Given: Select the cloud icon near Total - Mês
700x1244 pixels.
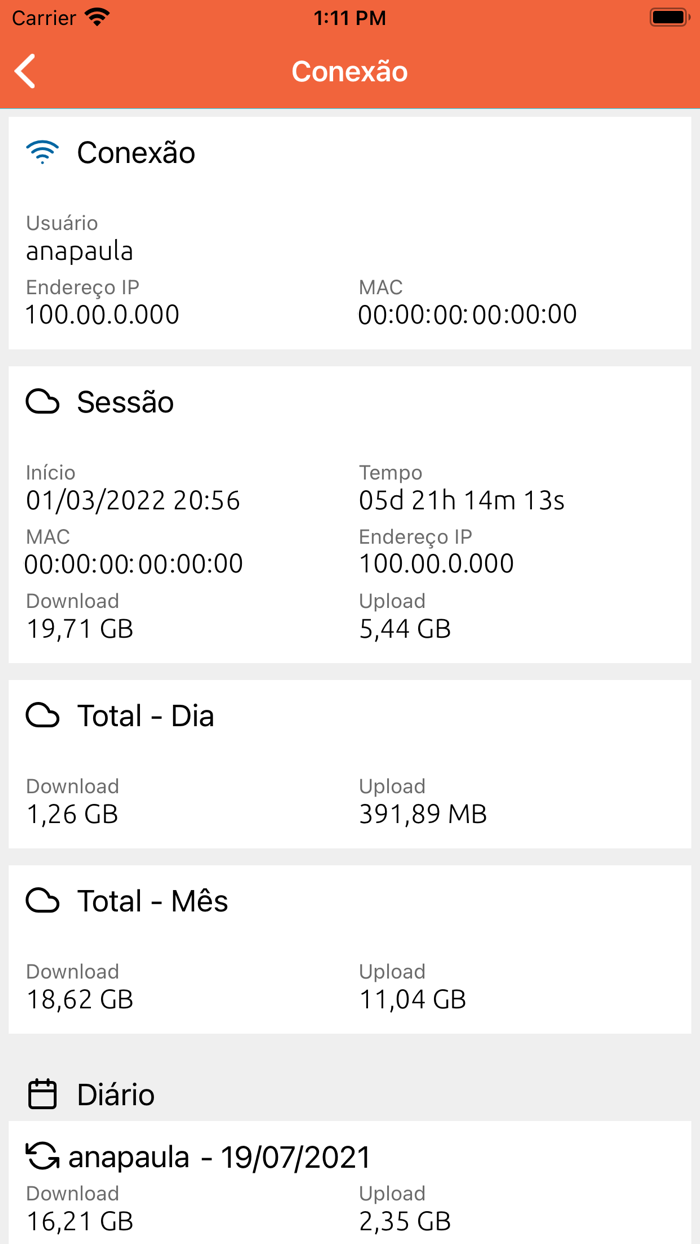Looking at the screenshot, I should point(42,901).
